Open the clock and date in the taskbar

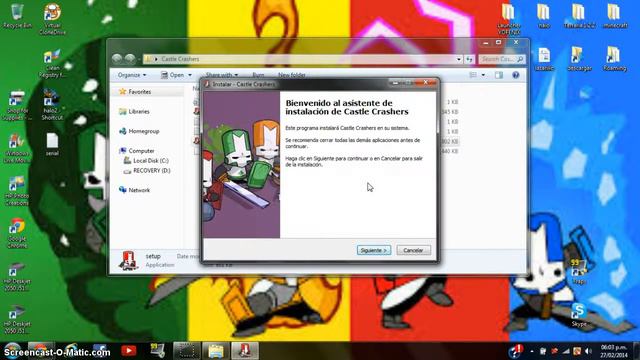click(x=613, y=351)
